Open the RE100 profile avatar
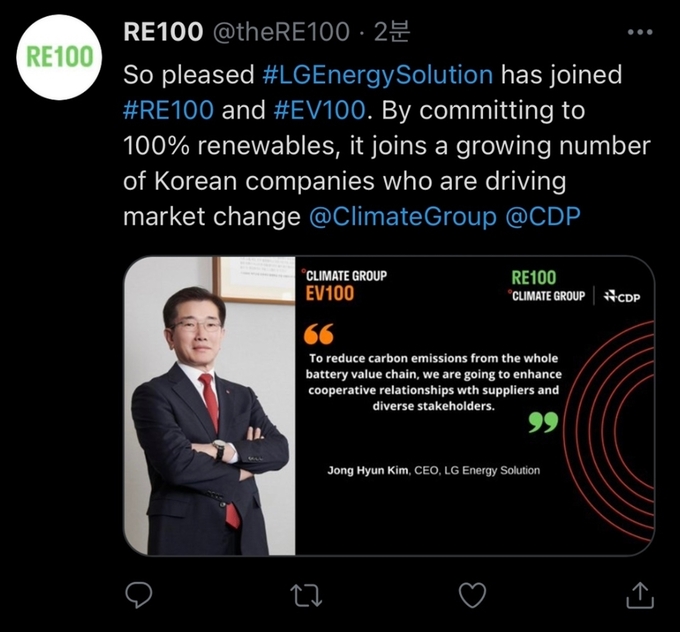Viewport: 680px width, 632px height. 60,56
